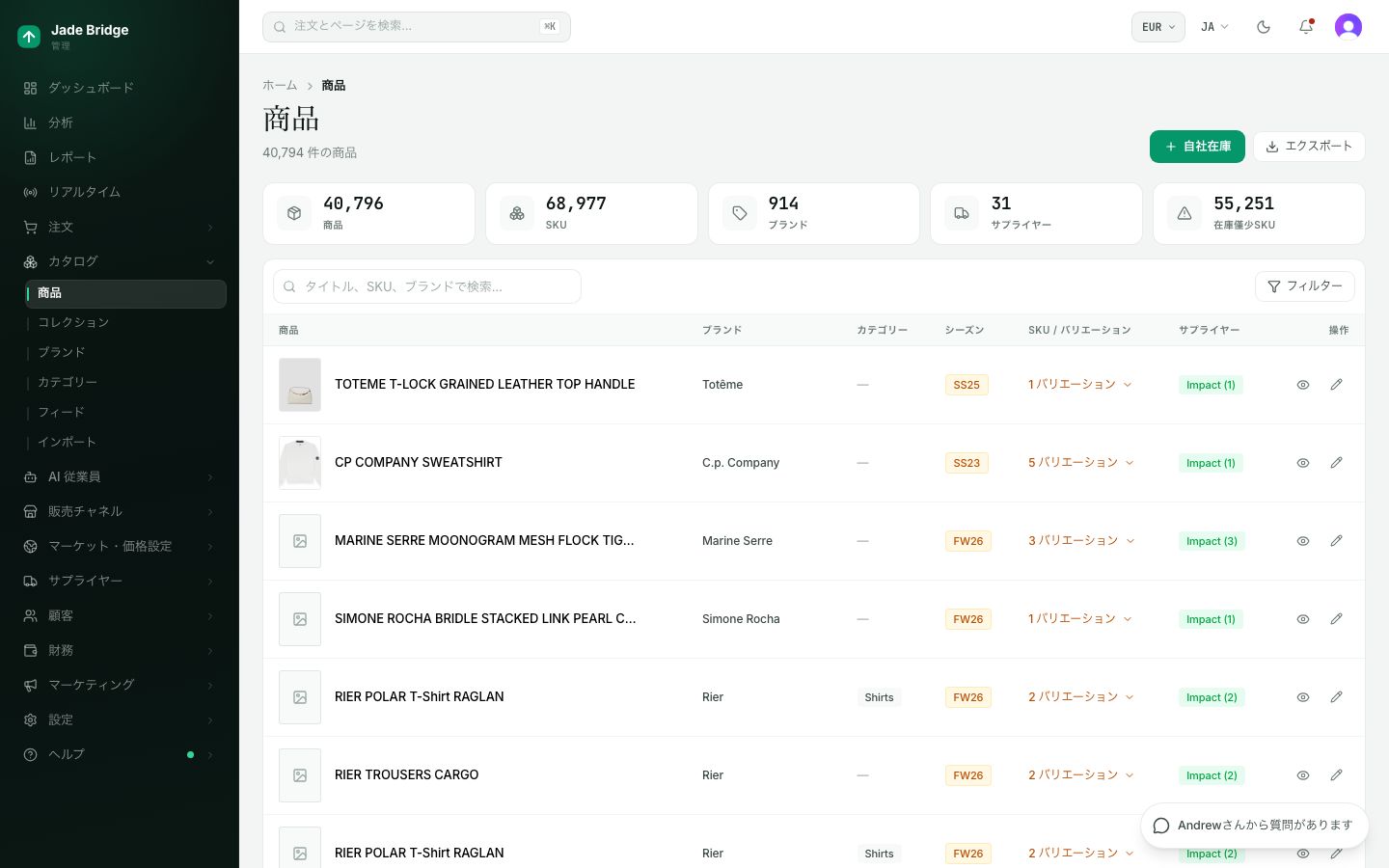Expand the 注文 sidebar section
Viewport: 1389px width, 868px height.
(120, 227)
